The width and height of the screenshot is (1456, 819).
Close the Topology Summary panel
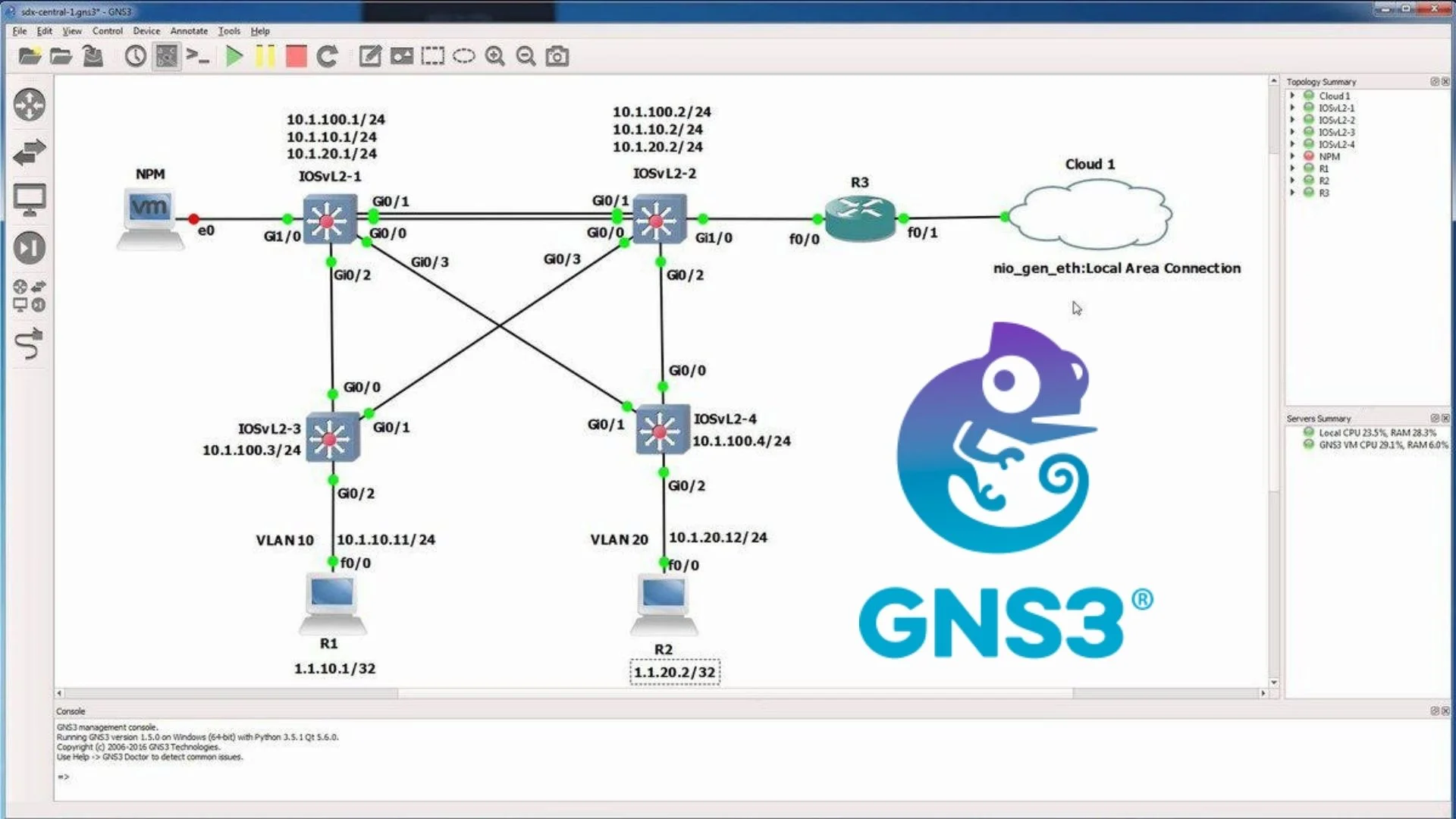click(1445, 81)
